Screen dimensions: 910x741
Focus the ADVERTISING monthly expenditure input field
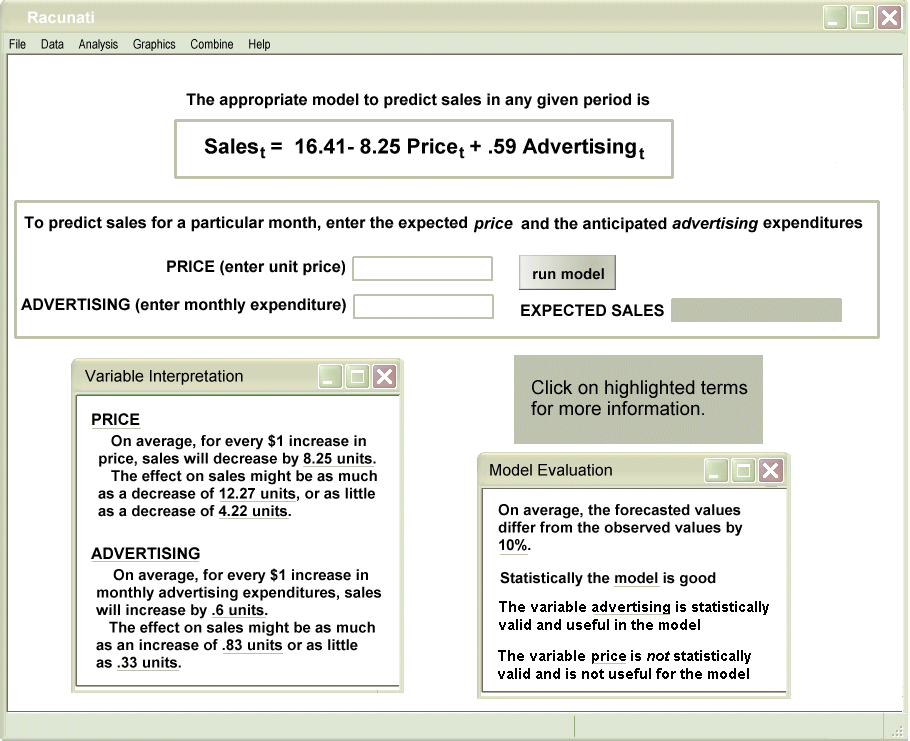[x=423, y=306]
